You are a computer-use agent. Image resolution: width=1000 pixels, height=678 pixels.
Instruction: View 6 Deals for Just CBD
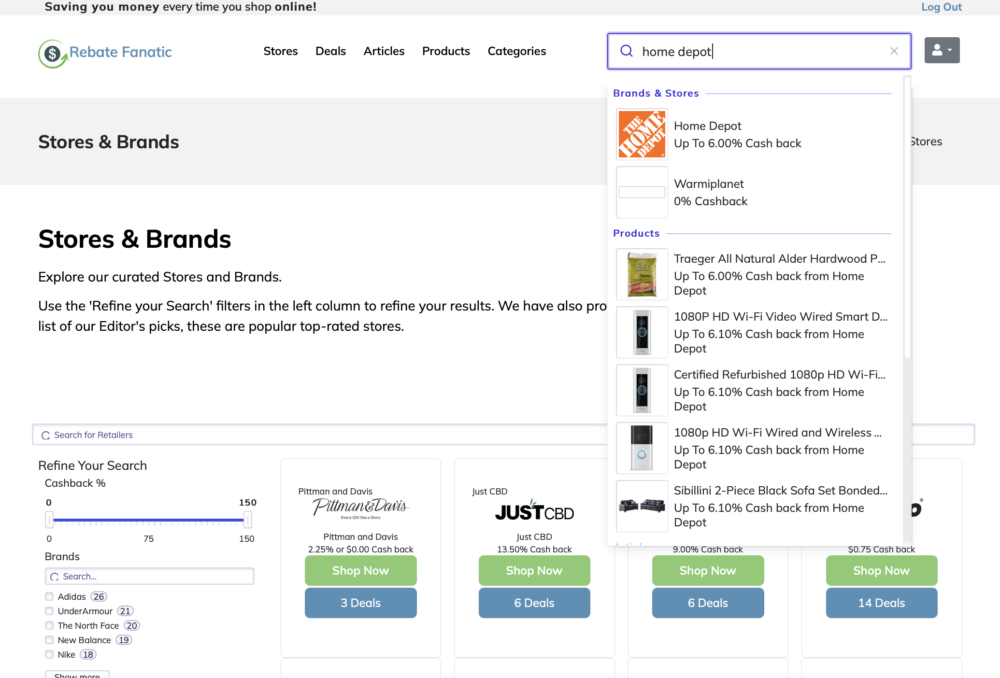534,603
